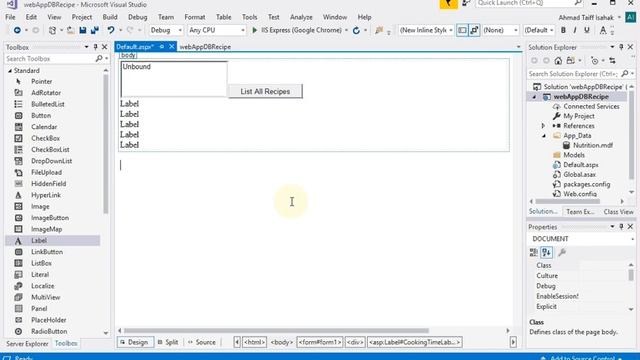This screenshot has width=640, height=360.
Task: Open the Format menu
Action: tap(195, 17)
